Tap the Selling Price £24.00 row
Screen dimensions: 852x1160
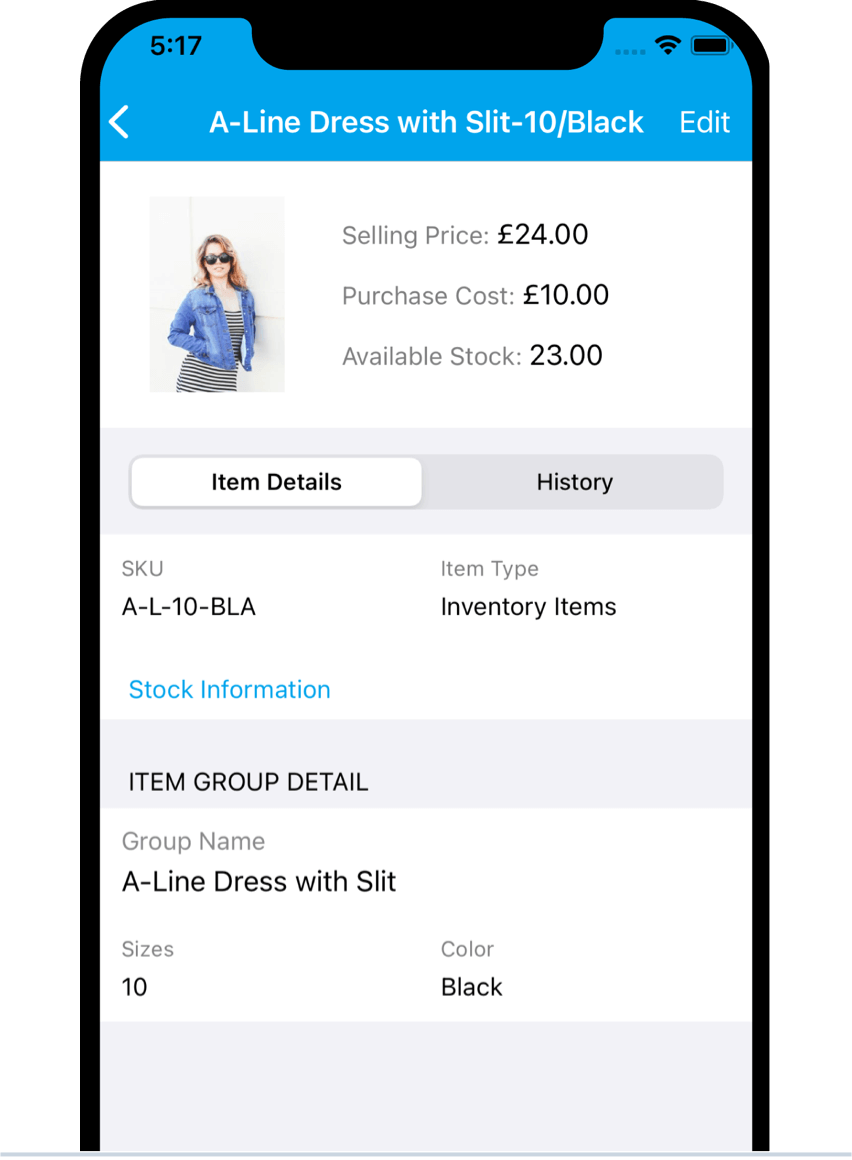465,235
